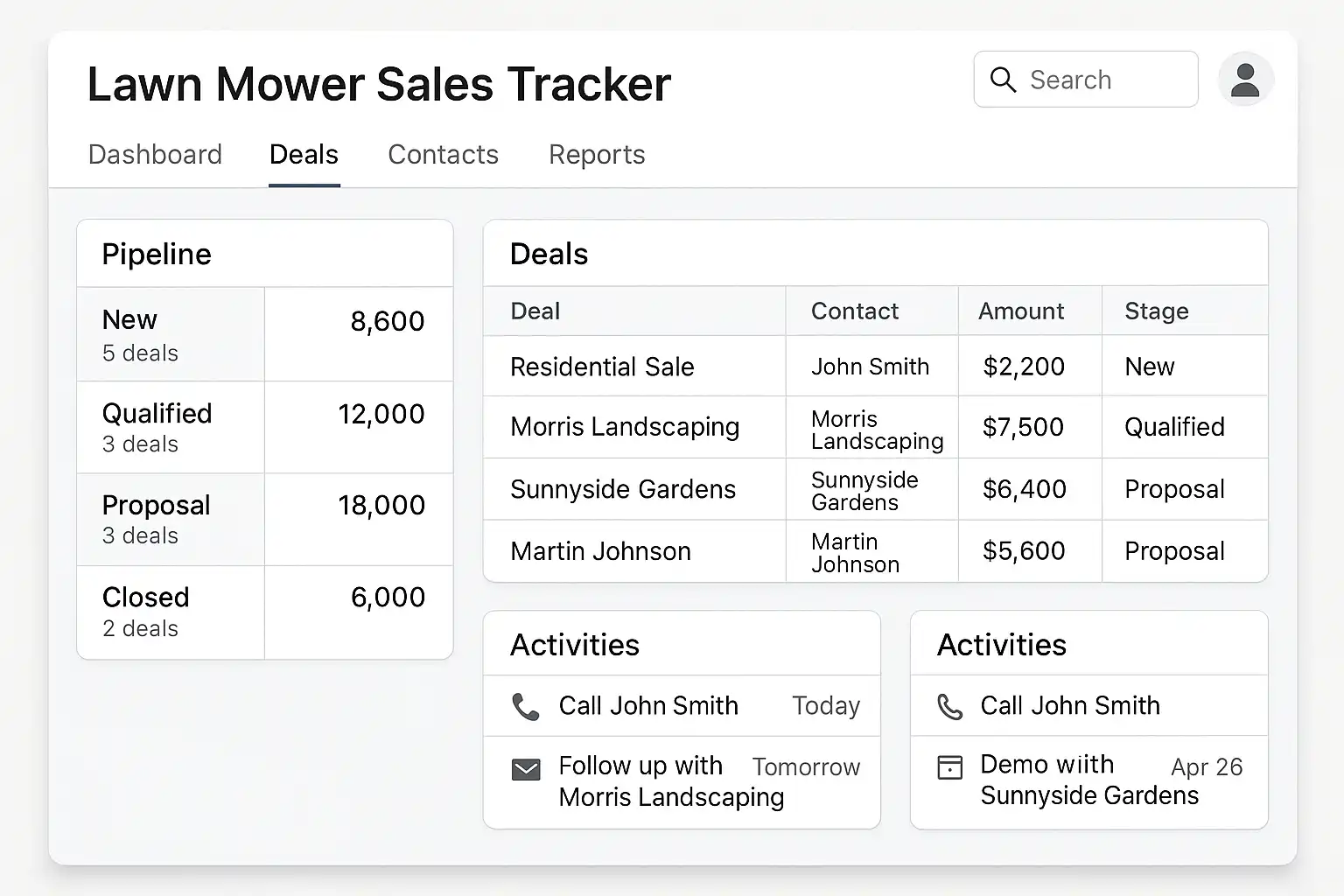Click the calendar icon for Sunnyside Gardens demo
The height and width of the screenshot is (896, 1344).
coord(949,767)
